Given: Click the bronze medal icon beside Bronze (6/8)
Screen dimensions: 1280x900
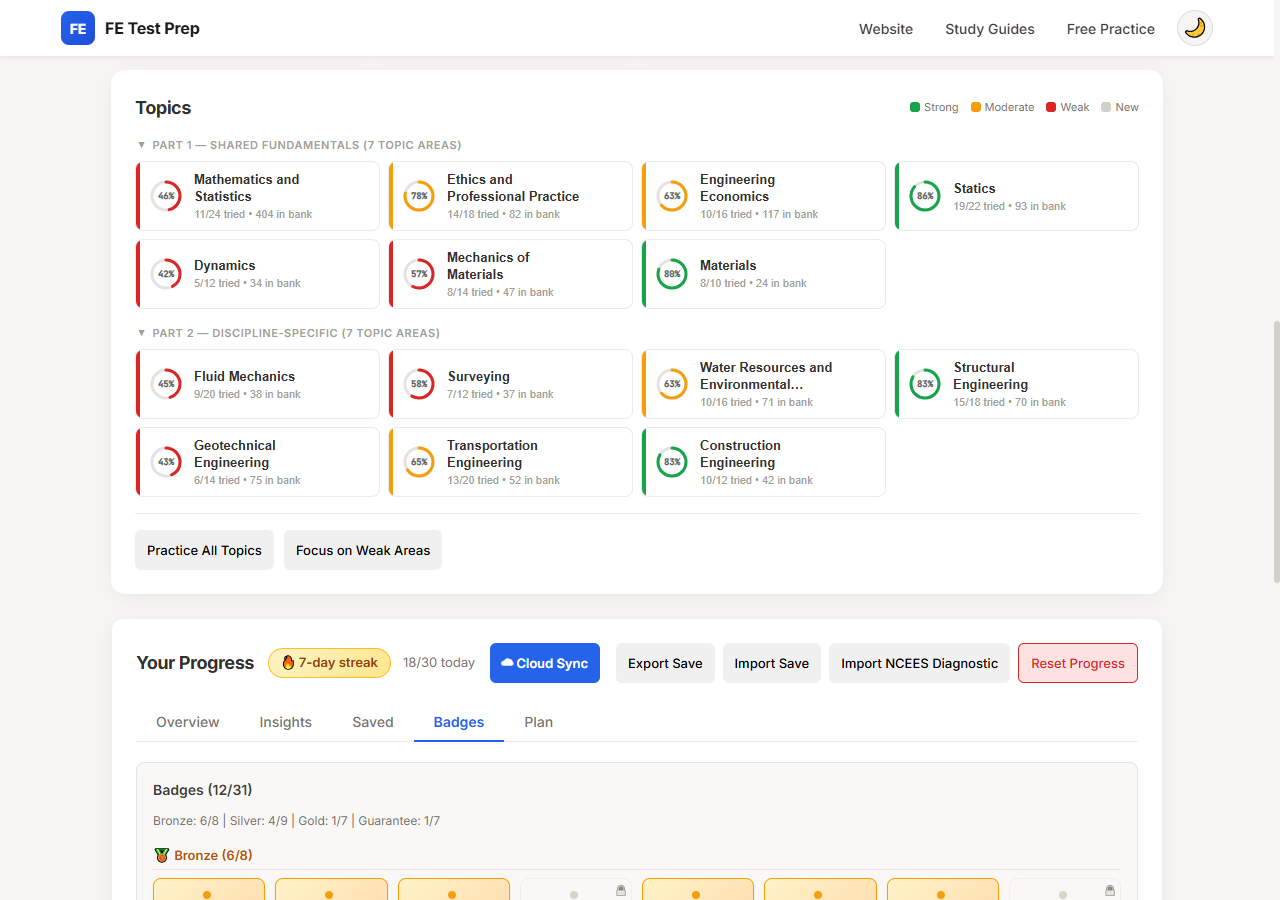Looking at the screenshot, I should [162, 856].
